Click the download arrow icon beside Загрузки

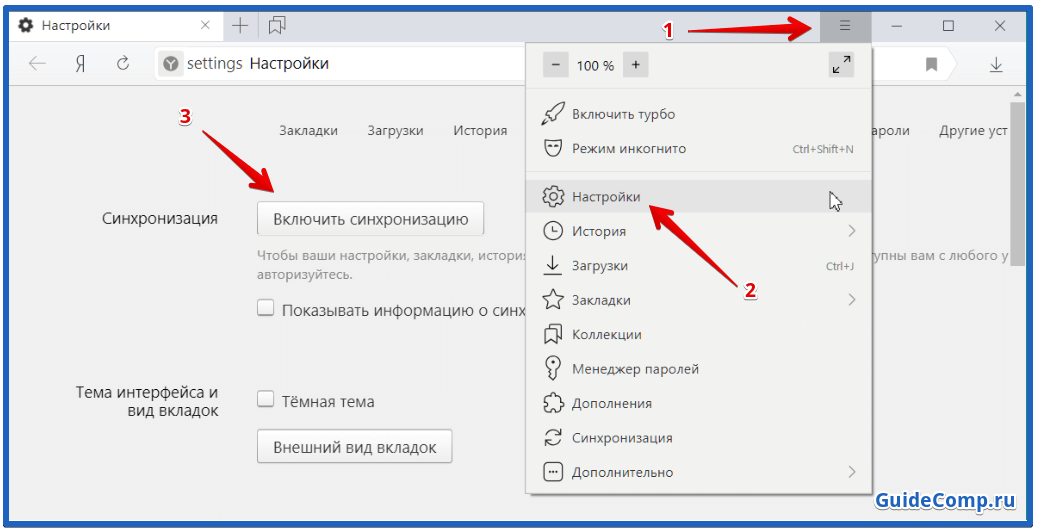click(x=553, y=266)
